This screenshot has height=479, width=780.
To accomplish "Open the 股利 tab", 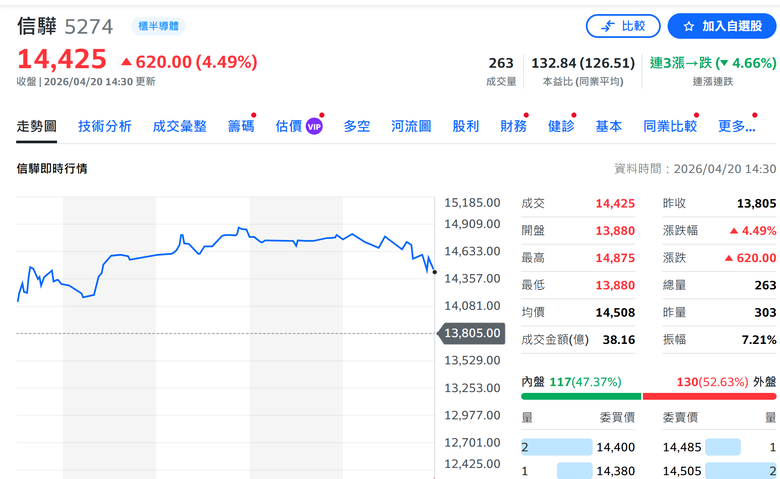I will [466, 126].
